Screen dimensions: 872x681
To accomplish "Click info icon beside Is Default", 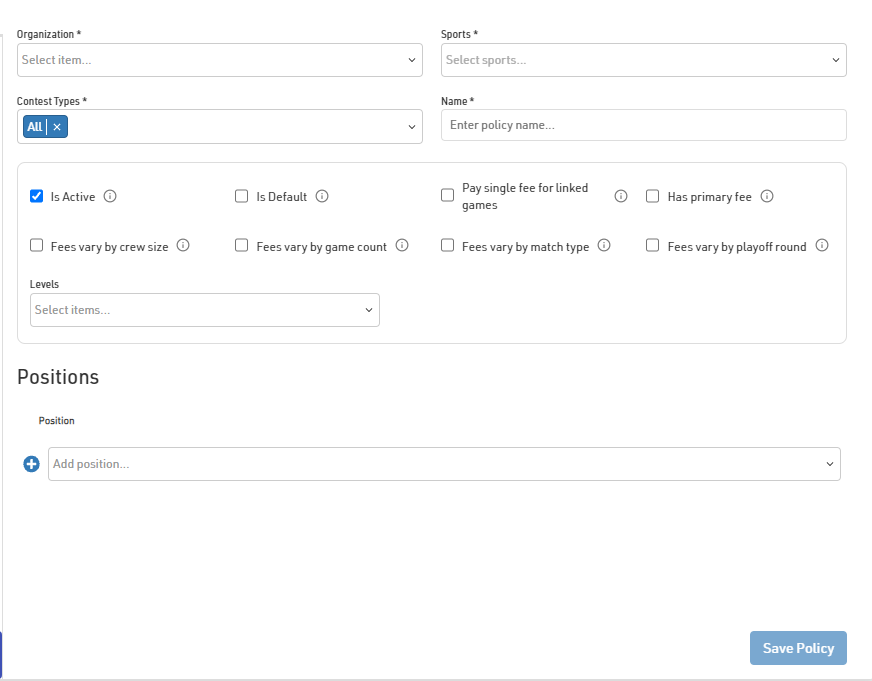I will (x=322, y=196).
